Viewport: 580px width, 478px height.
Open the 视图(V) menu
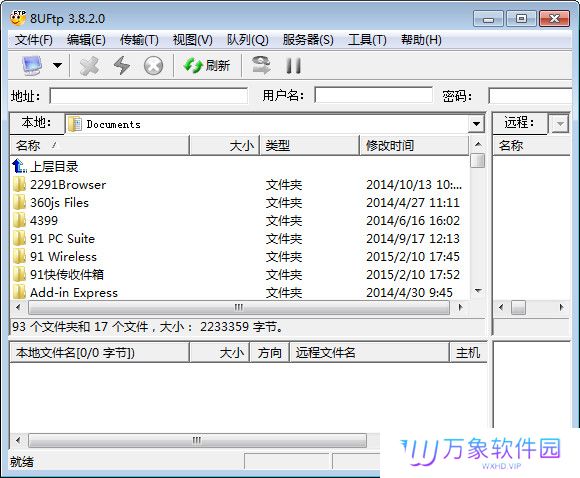click(192, 40)
